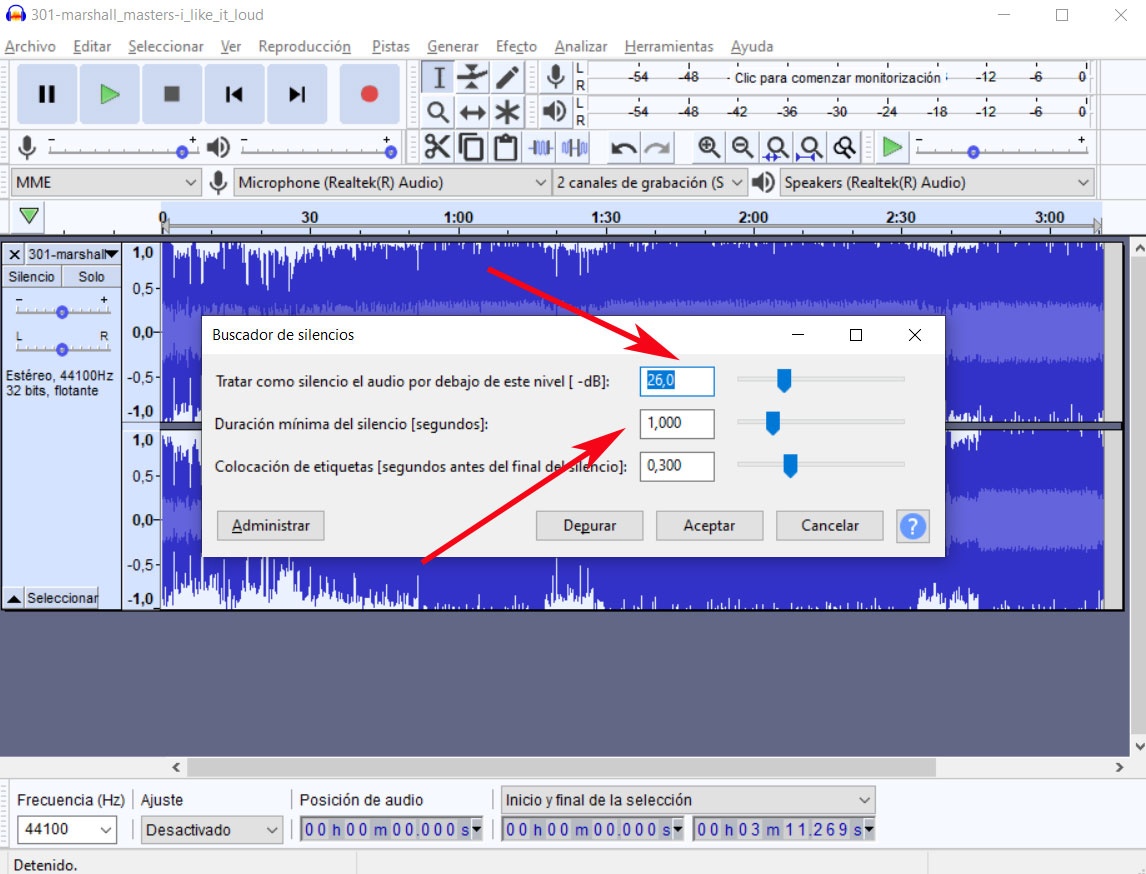Select the Draw pencil tool

point(507,77)
